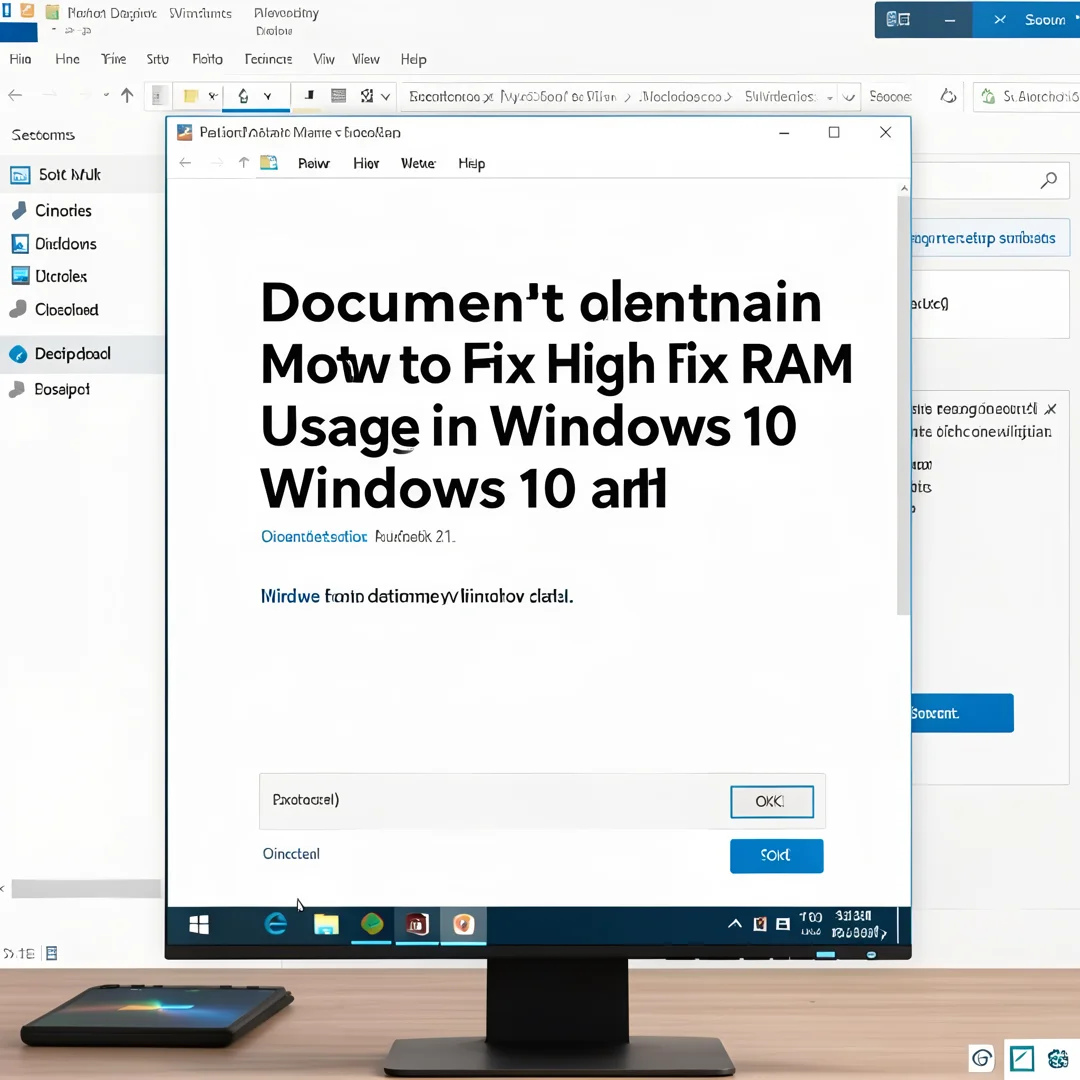Click up arrow in main window toolbar
This screenshot has height=1080, width=1080.
[x=127, y=95]
